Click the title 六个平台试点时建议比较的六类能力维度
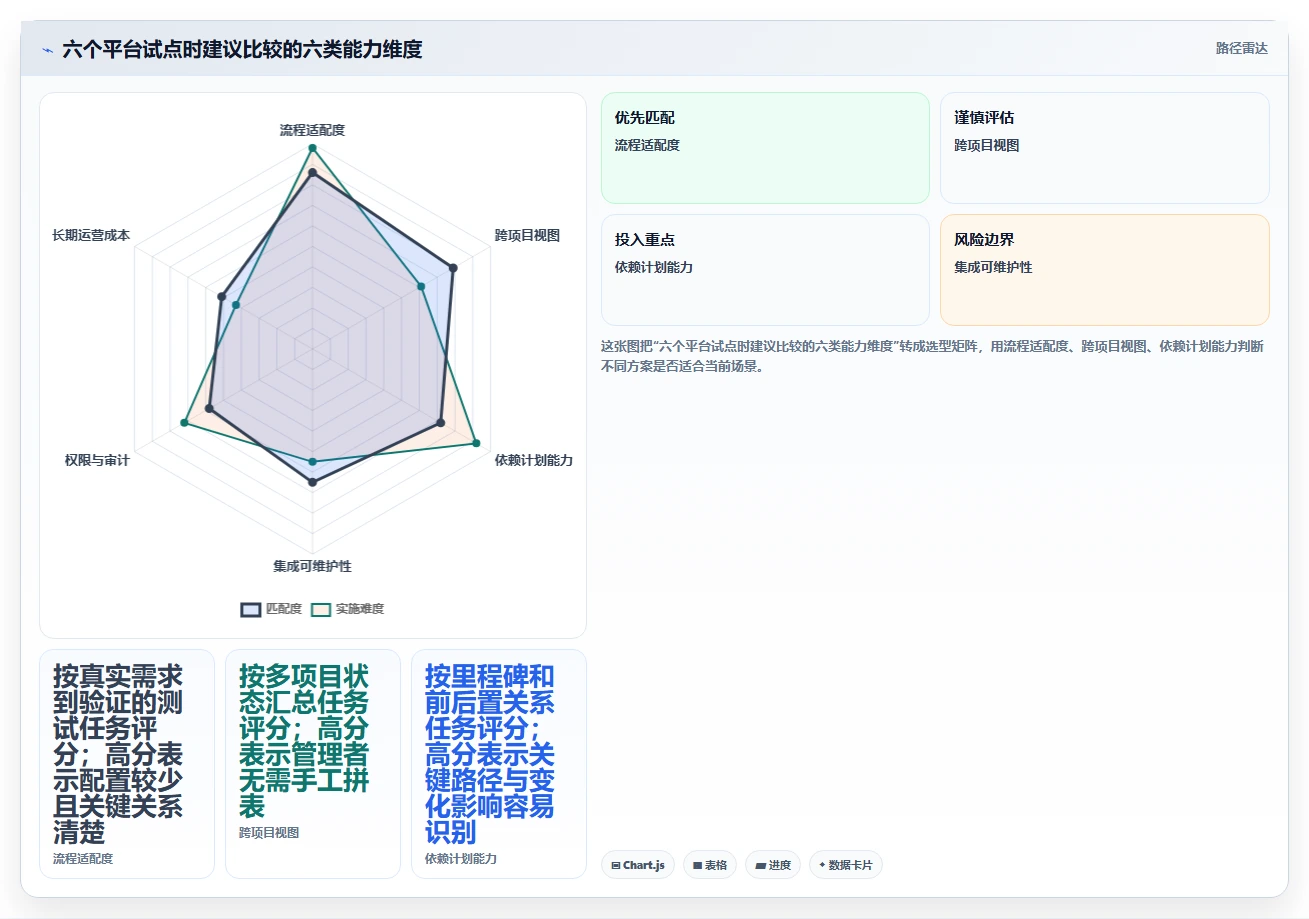1309x919 pixels. click(242, 49)
